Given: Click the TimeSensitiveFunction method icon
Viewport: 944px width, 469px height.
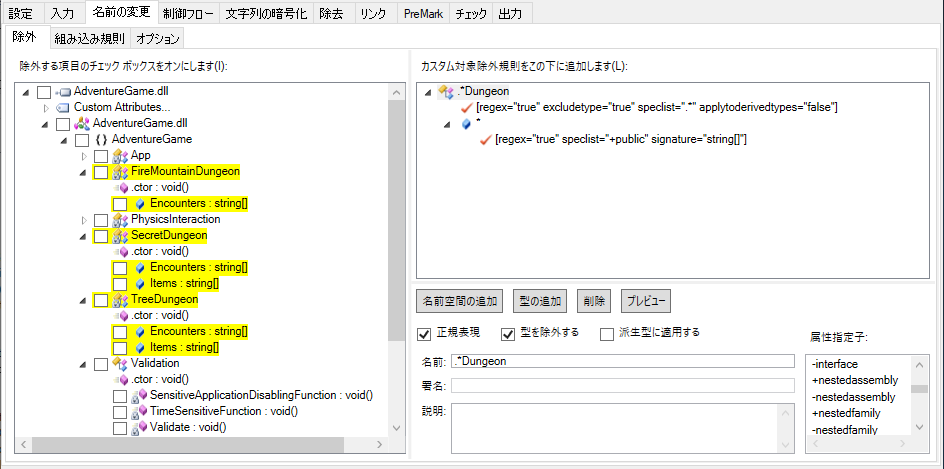Looking at the screenshot, I should click(x=139, y=411).
